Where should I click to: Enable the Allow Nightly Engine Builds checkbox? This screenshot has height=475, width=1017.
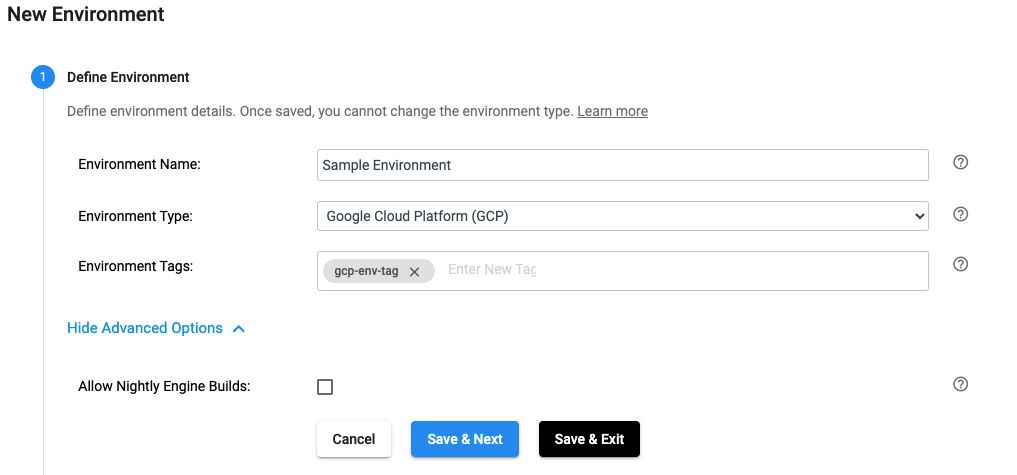(x=325, y=387)
